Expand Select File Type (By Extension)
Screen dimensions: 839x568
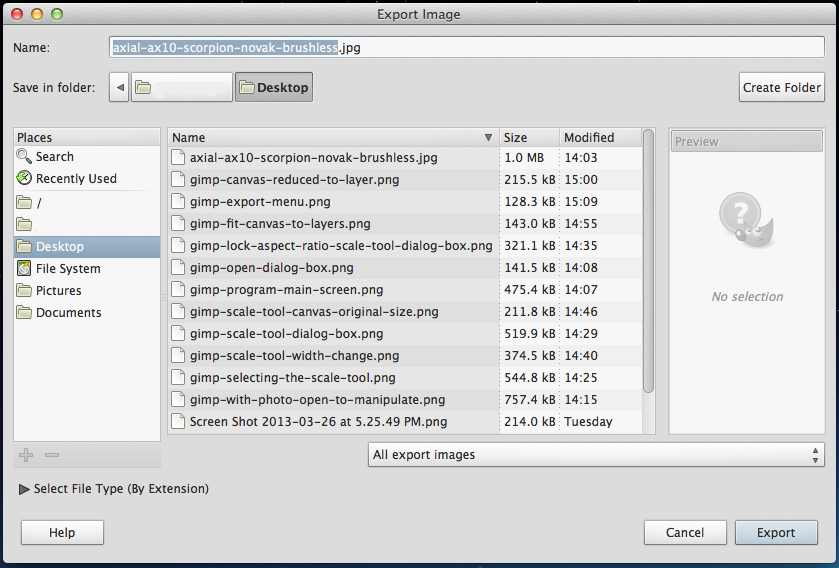(x=25, y=489)
